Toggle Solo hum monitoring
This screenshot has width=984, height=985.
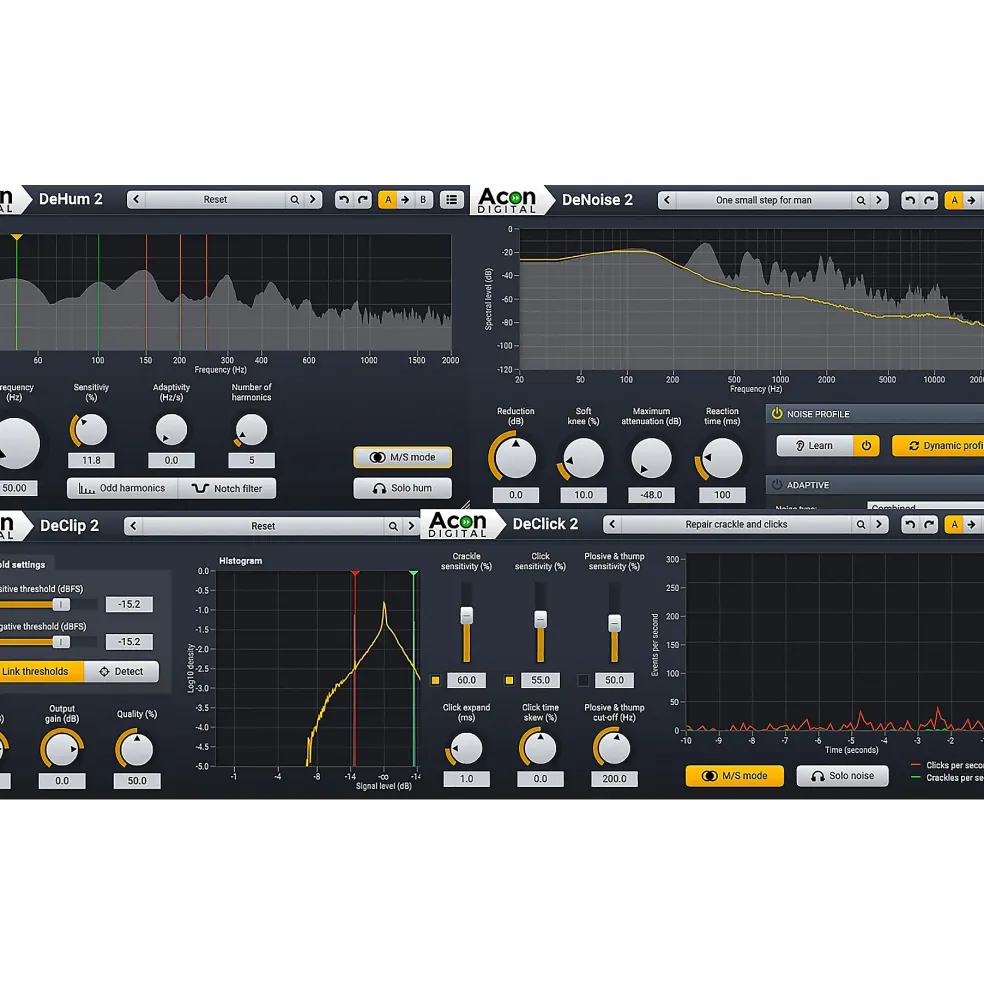click(402, 488)
